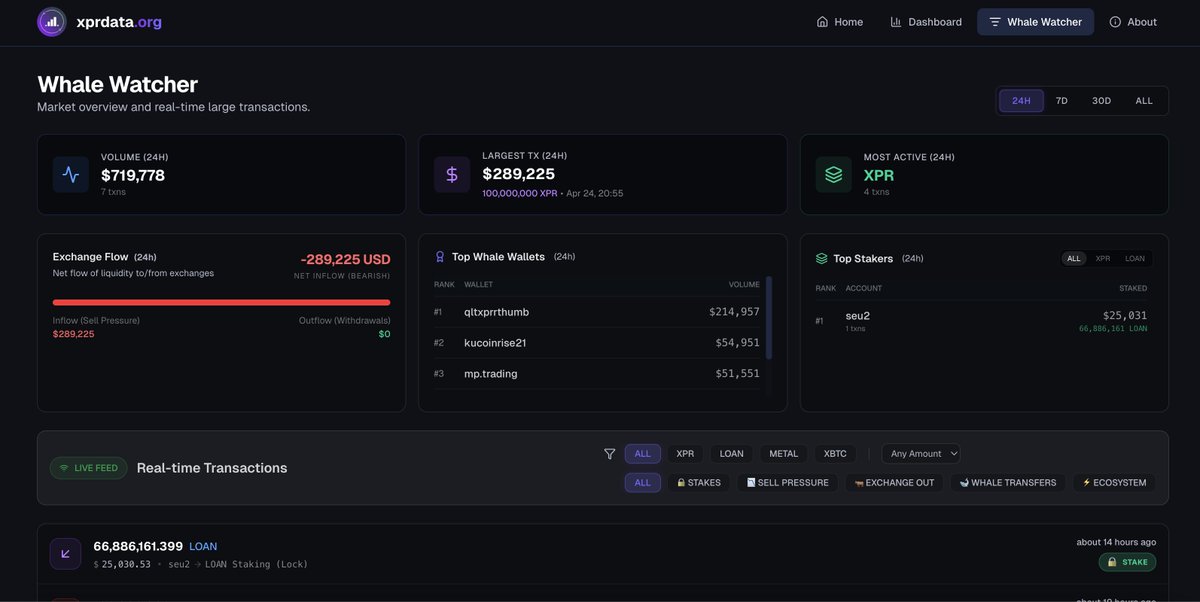Select ALL in Top Stakers filter
The height and width of the screenshot is (602, 1200).
(x=1074, y=258)
